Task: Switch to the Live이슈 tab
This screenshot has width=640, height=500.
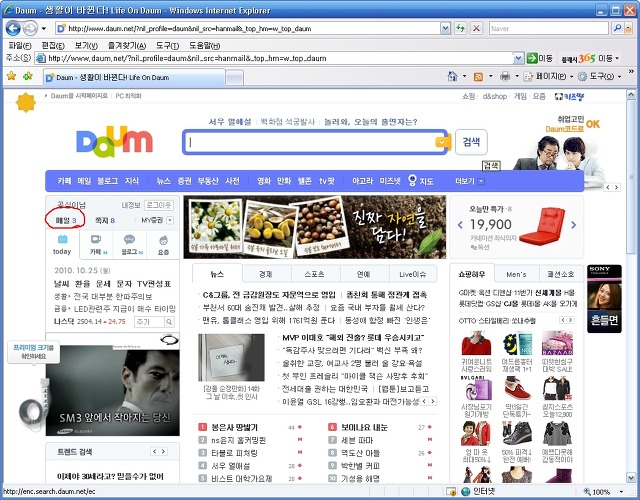Action: pos(413,274)
